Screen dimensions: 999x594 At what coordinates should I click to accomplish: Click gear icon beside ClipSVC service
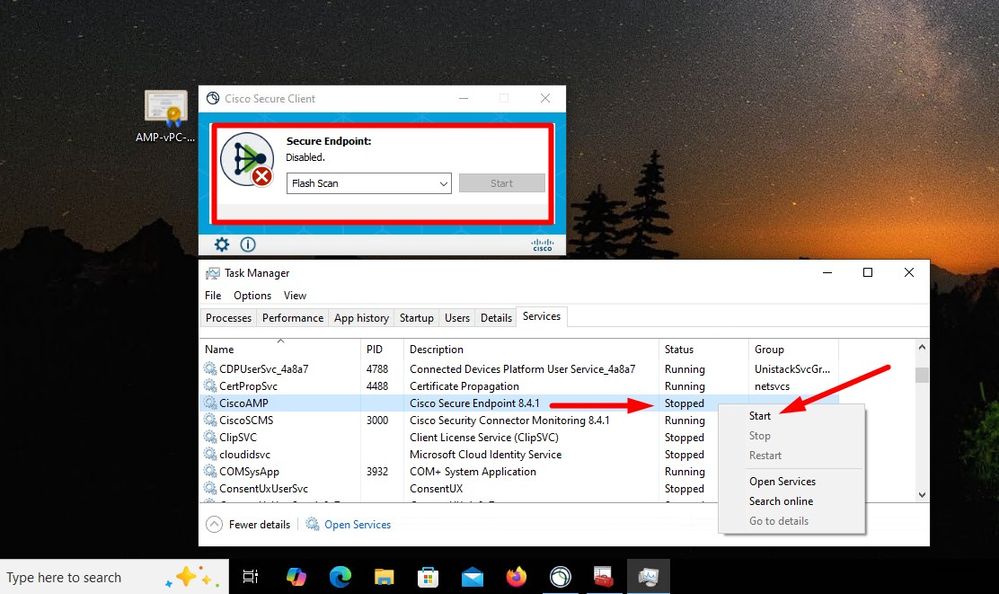(x=210, y=437)
